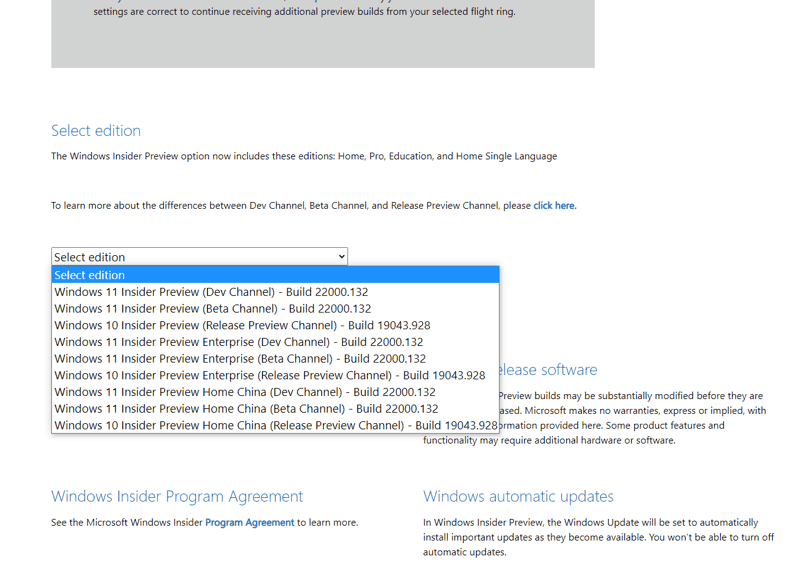Click text listing Home, Pro, Education editions
The image size is (800, 564).
tap(304, 156)
